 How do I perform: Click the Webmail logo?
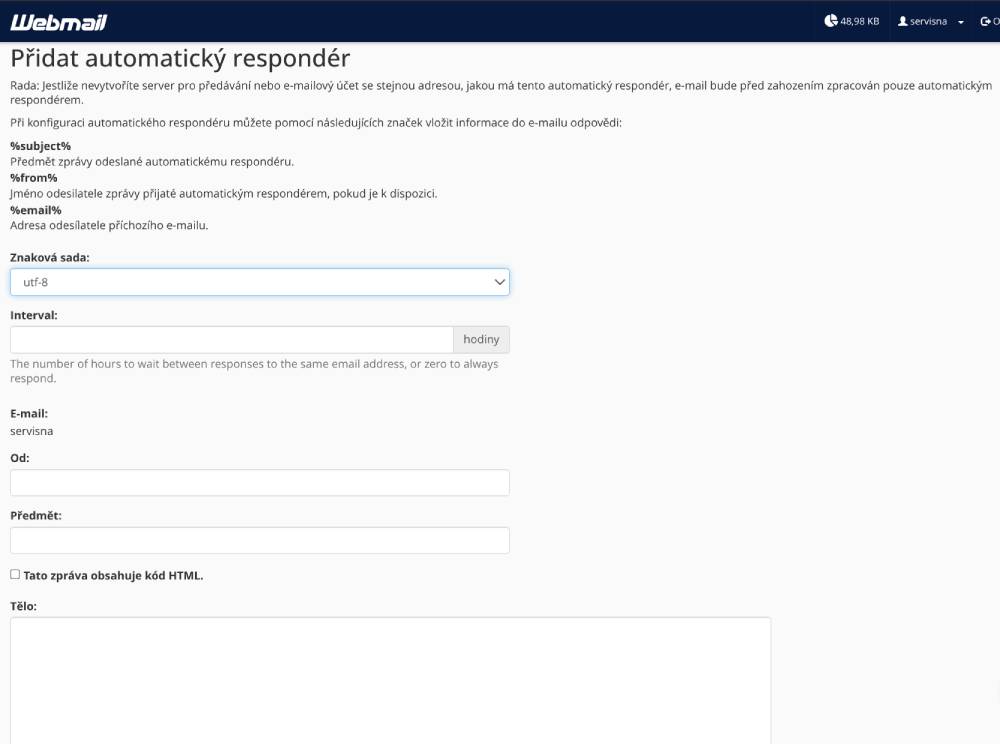pos(58,22)
